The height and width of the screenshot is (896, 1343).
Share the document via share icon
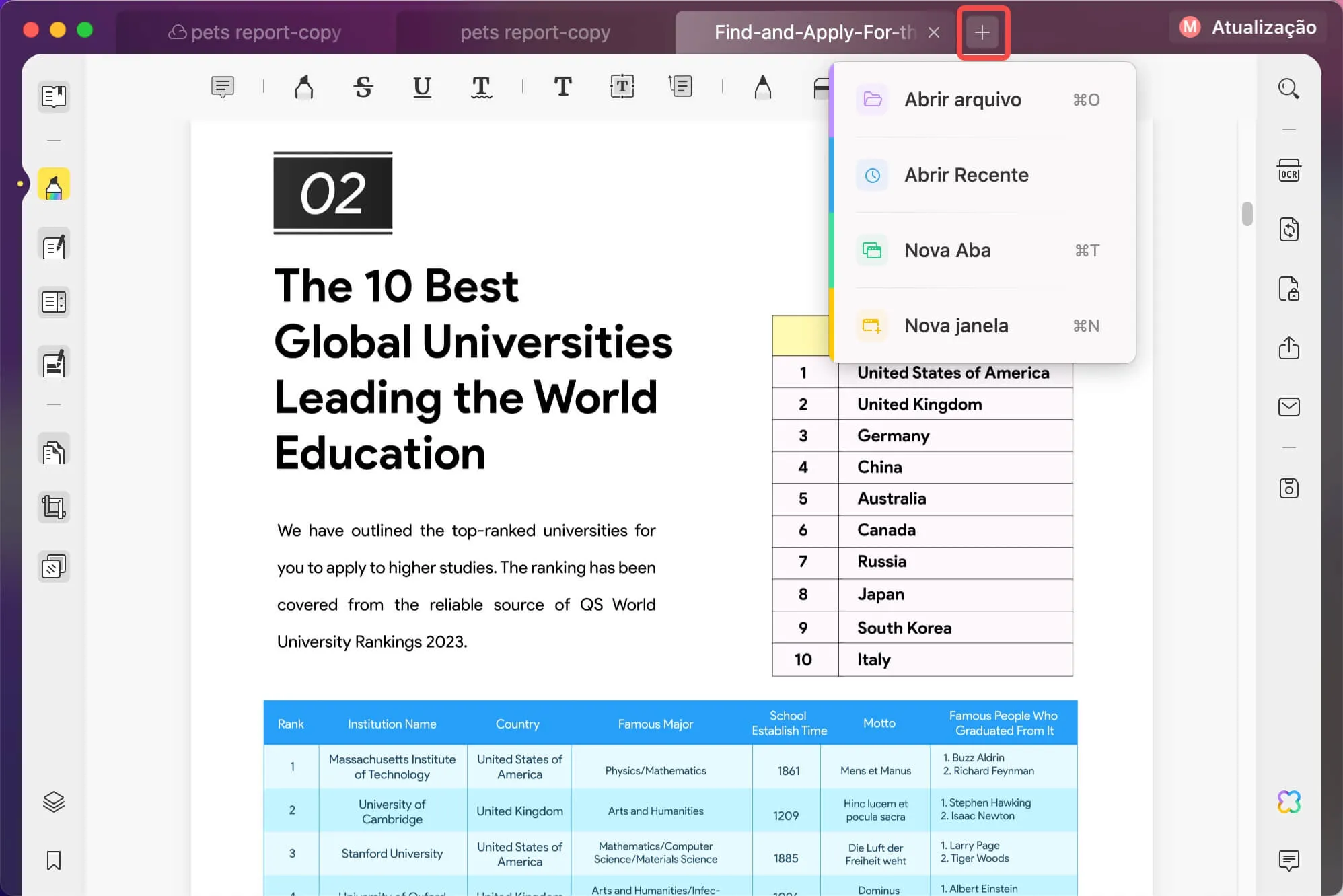1288,348
